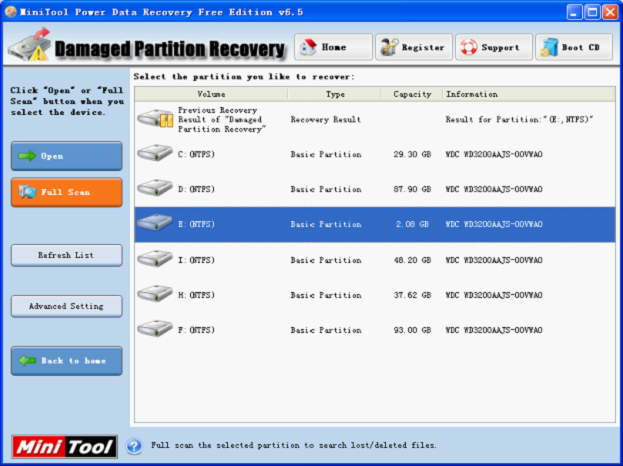Click the 2.08 GB capacity cell
The width and height of the screenshot is (623, 466).
(412, 224)
